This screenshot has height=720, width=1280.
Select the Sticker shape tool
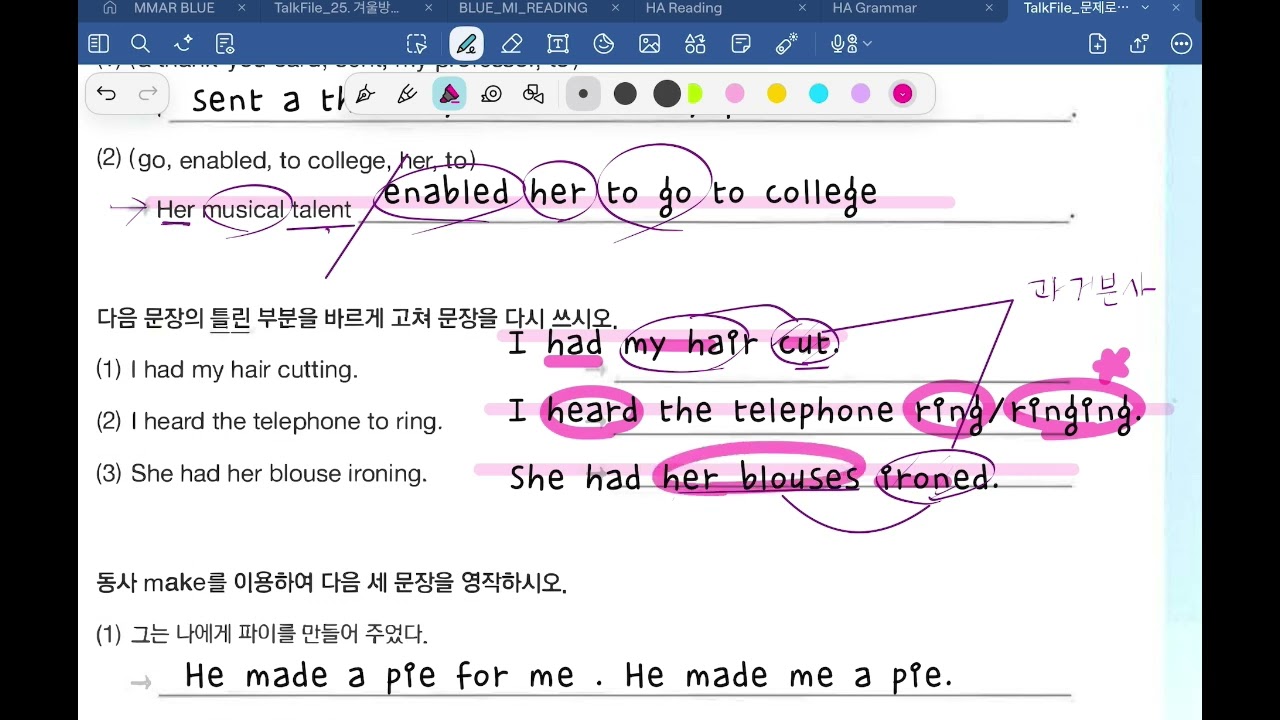pos(604,44)
